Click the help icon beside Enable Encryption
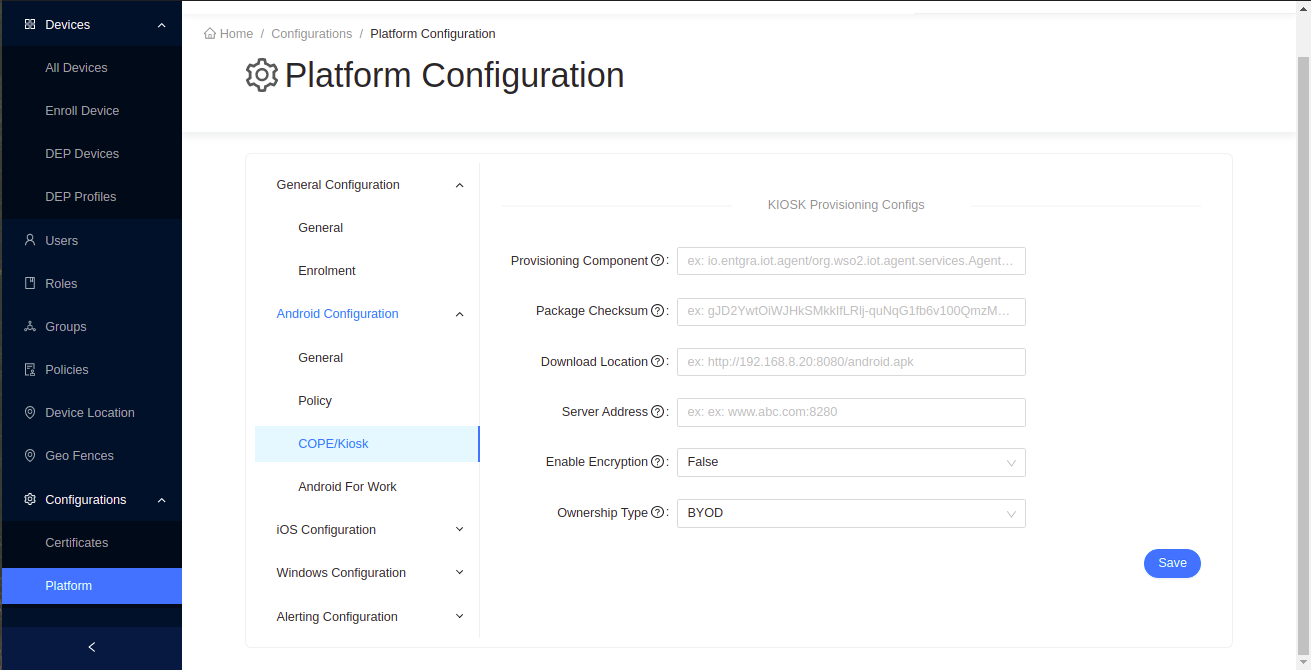The image size is (1311, 670). 658,462
